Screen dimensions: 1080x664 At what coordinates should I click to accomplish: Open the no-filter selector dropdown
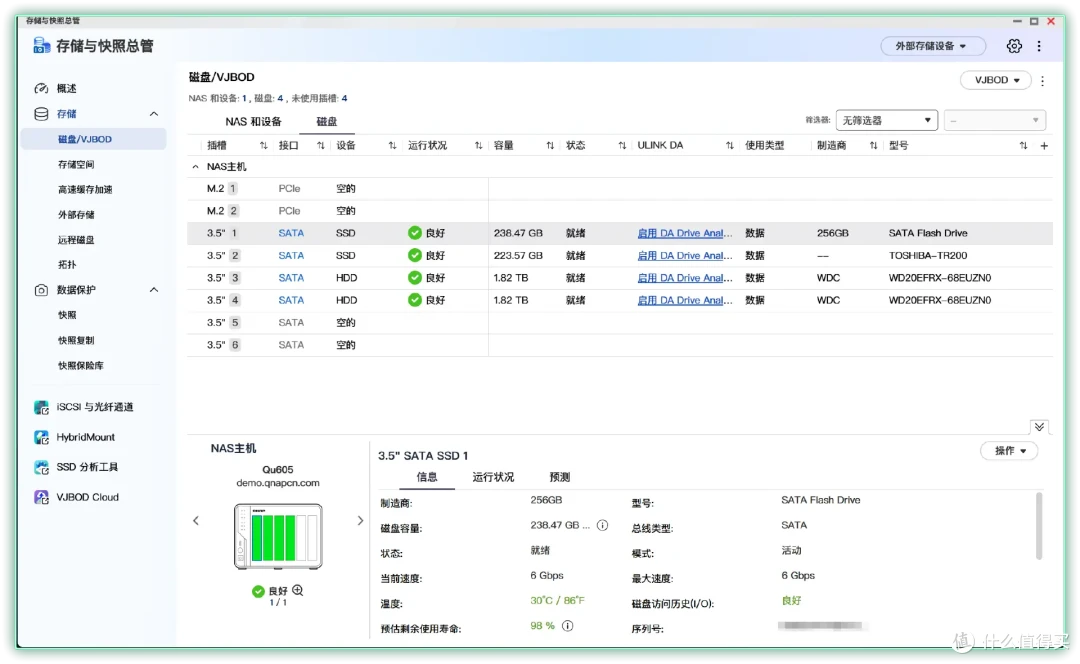(886, 121)
